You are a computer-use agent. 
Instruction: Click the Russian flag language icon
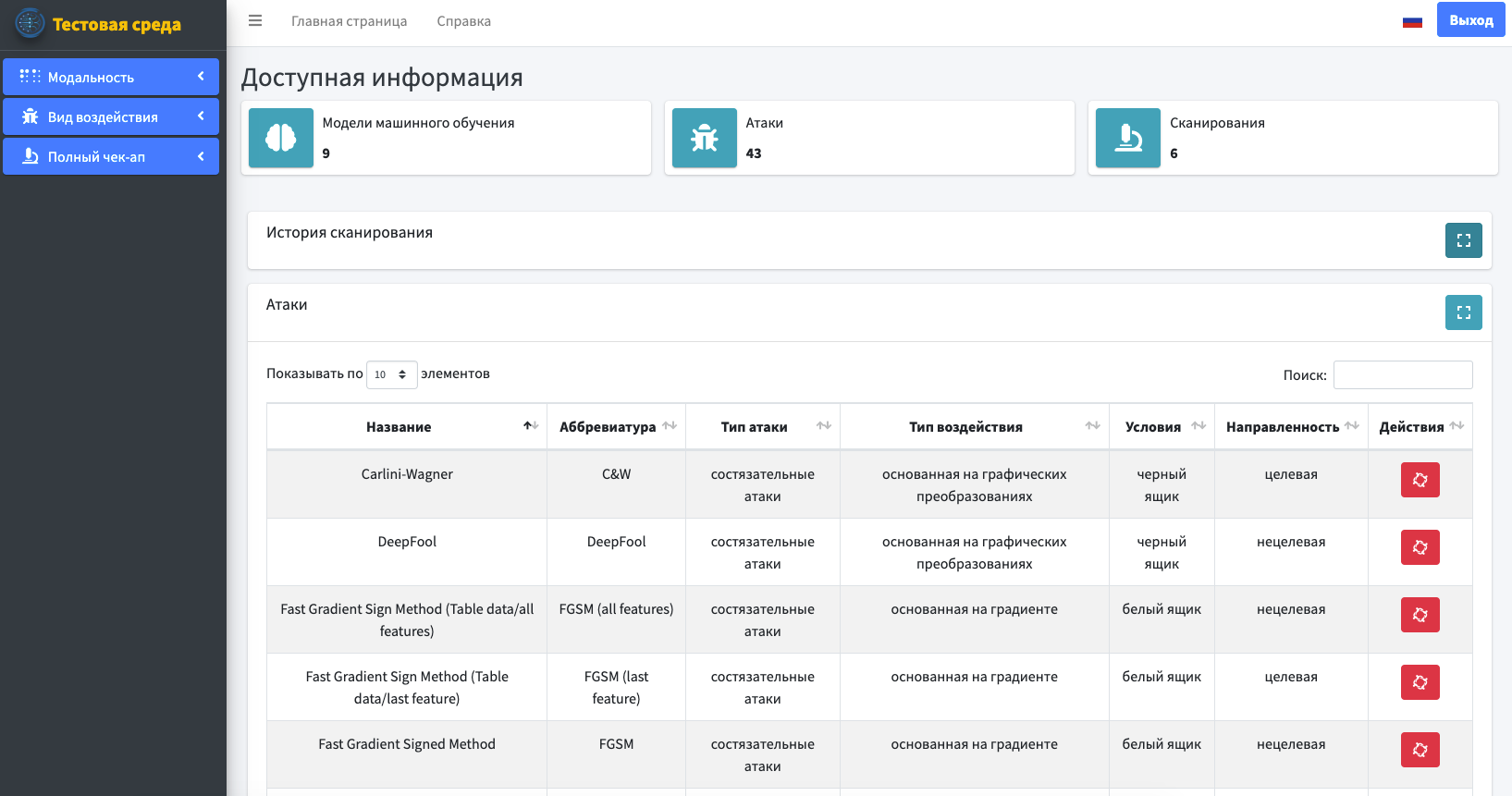coord(1412,21)
